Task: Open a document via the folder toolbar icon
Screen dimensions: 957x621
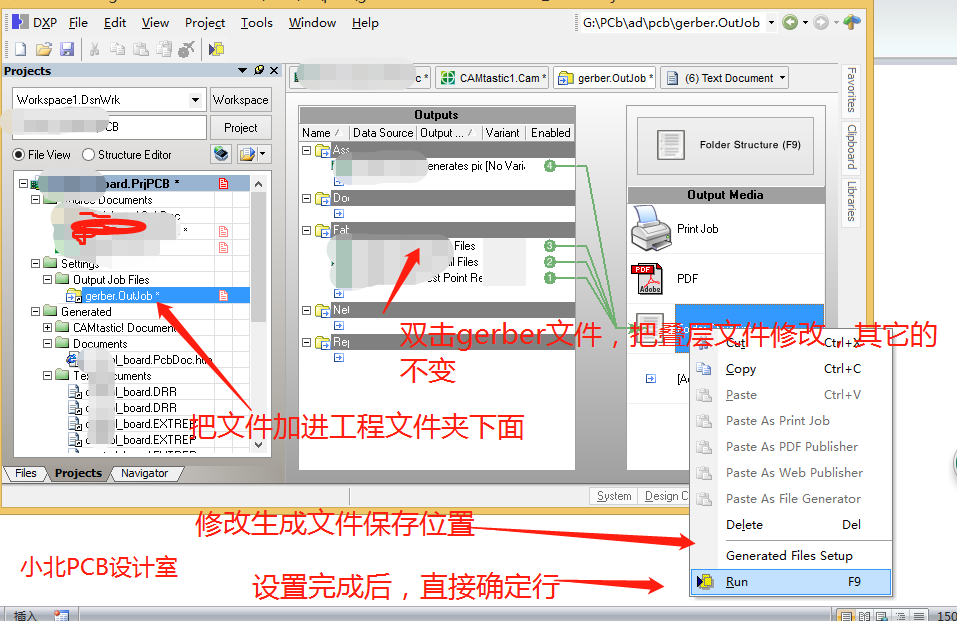Action: pyautogui.click(x=43, y=49)
